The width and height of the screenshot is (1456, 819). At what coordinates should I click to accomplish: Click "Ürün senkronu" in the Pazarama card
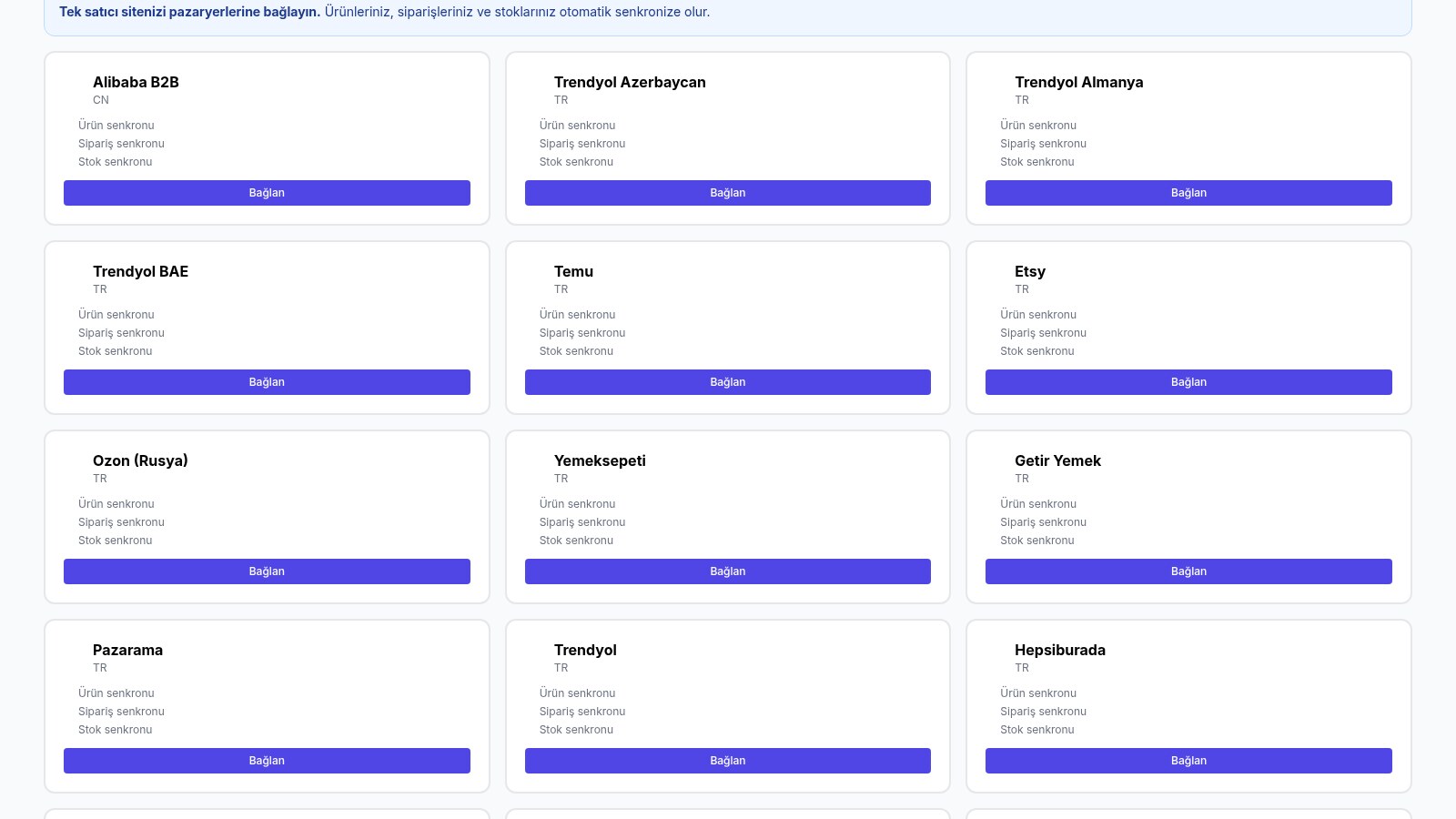click(116, 693)
